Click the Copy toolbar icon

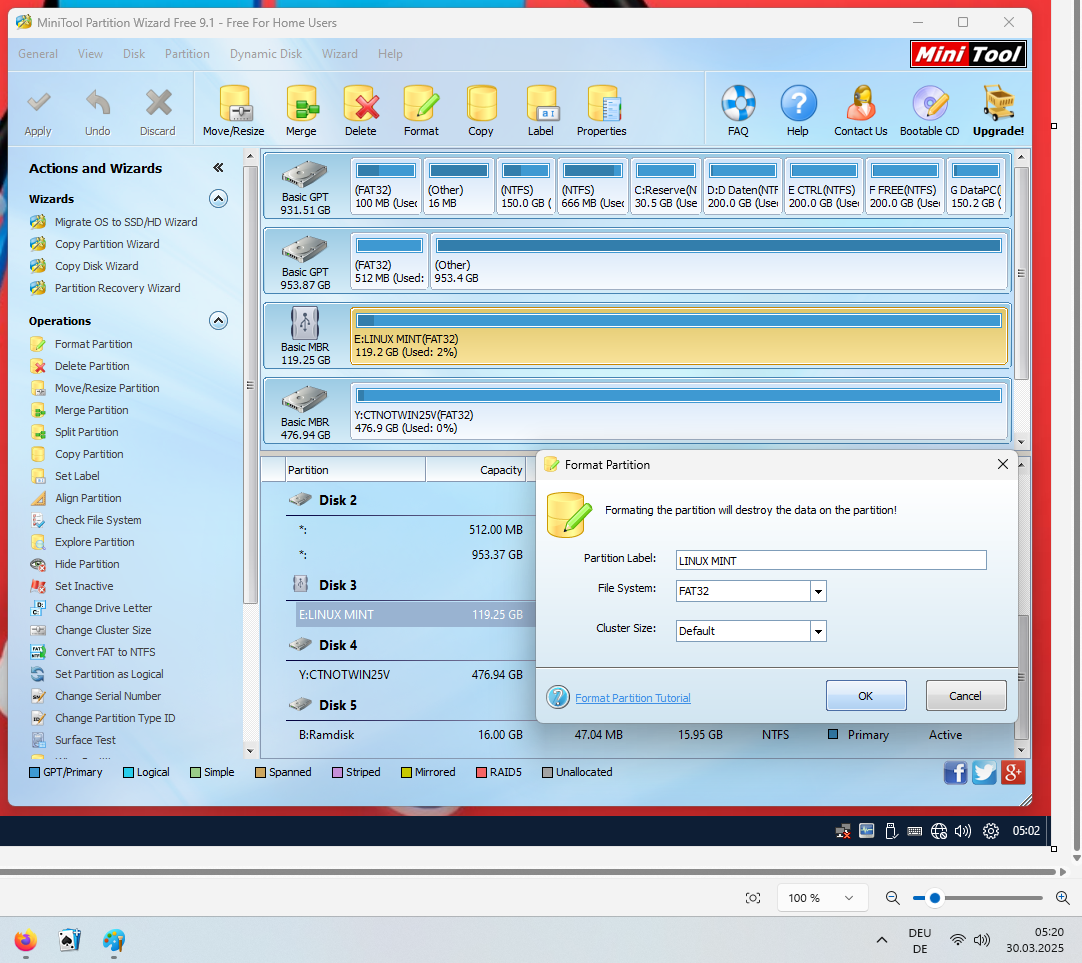(x=481, y=103)
